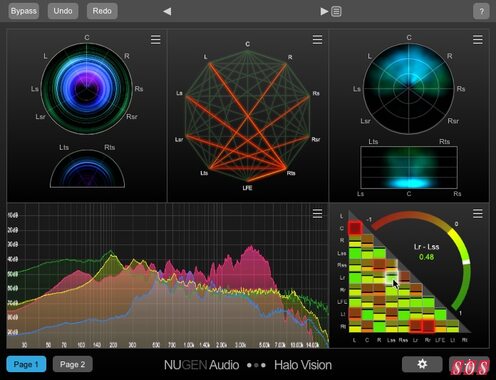
Task: Switch to Page 1 tab
Action: tap(26, 364)
